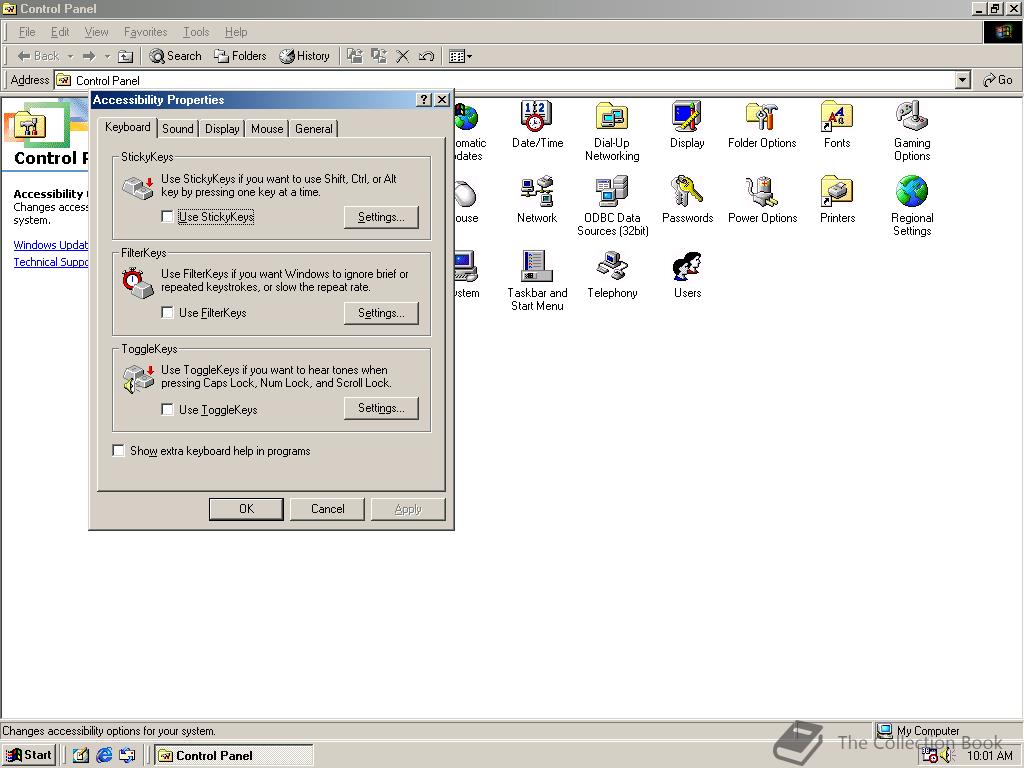
Task: Click Cancel in Accessibility Properties
Action: point(327,509)
